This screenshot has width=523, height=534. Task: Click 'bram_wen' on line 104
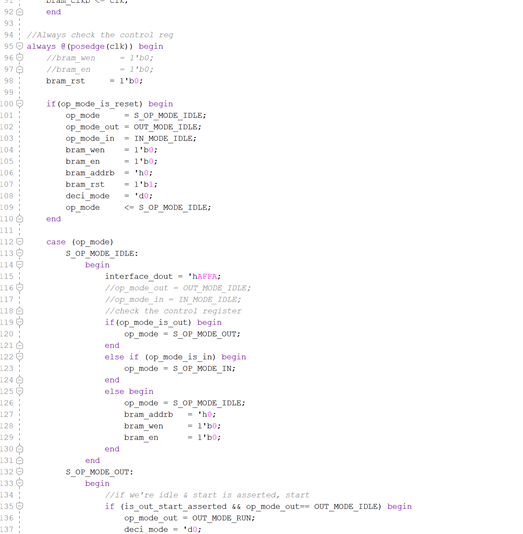pyautogui.click(x=85, y=150)
